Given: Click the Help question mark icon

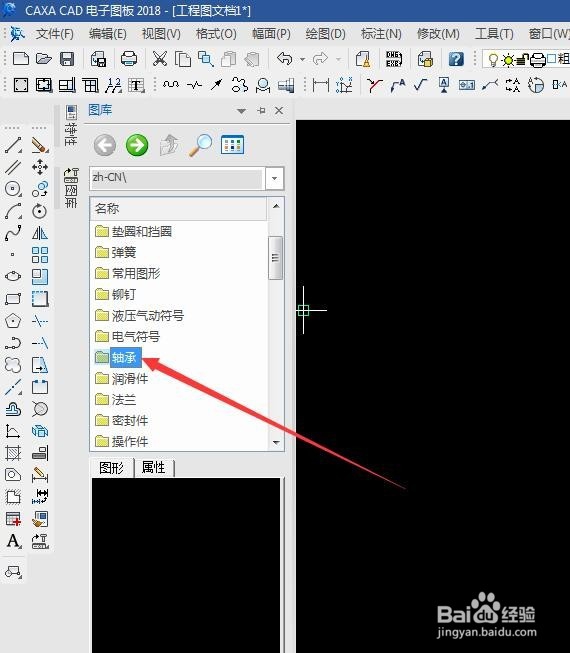Looking at the screenshot, I should [x=456, y=59].
